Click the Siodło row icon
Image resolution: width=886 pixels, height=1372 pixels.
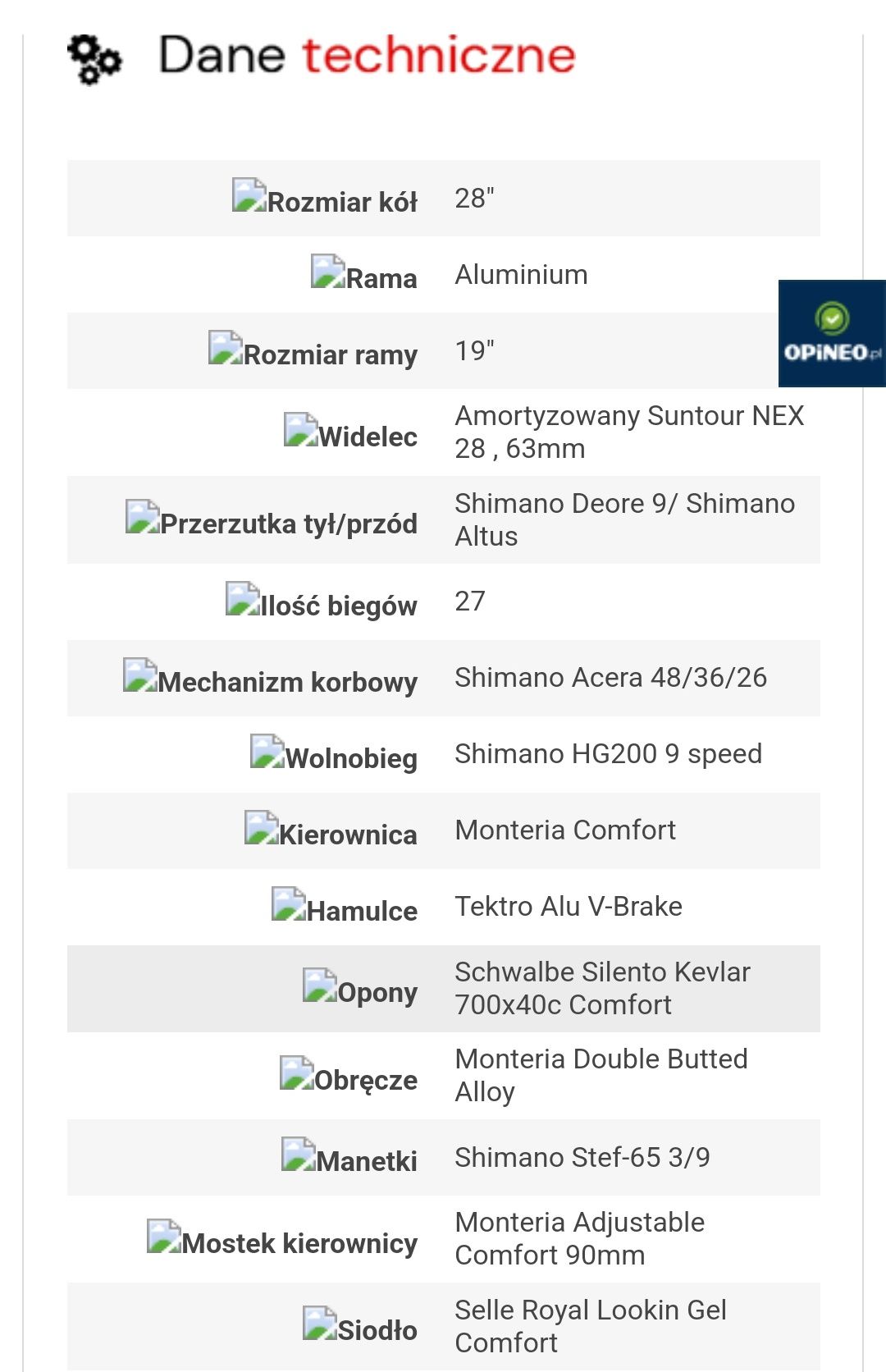click(320, 1323)
